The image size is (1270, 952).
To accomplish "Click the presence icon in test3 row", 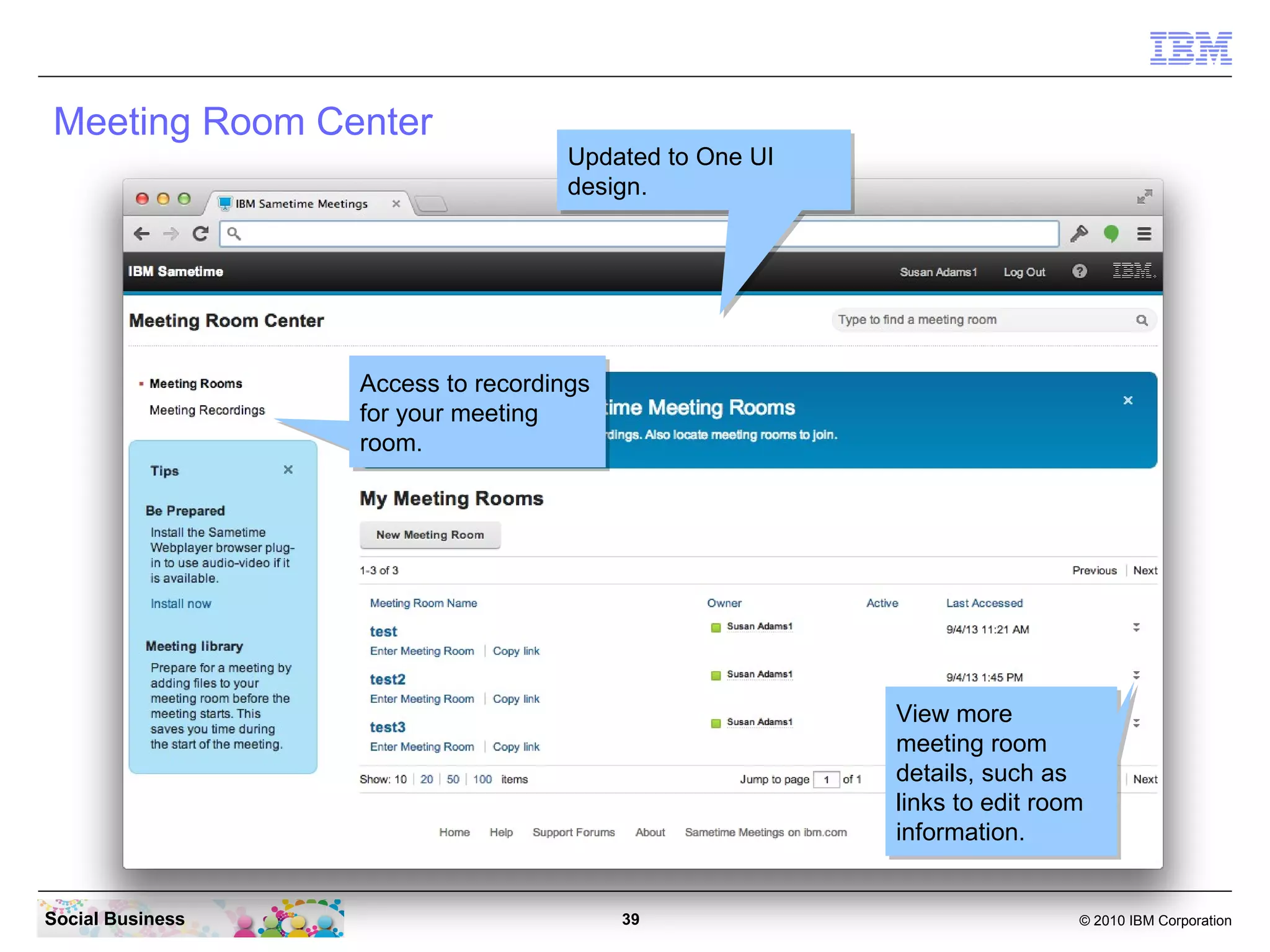I will coord(716,723).
